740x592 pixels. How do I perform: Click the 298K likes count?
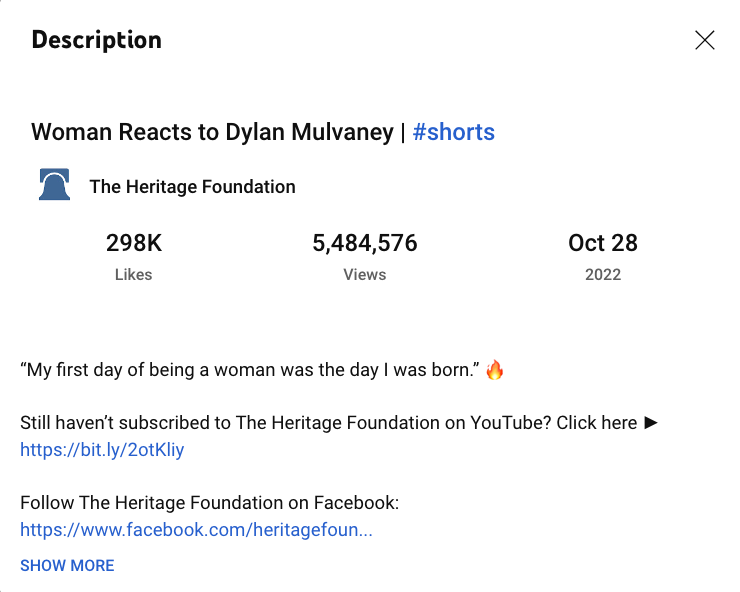(134, 243)
